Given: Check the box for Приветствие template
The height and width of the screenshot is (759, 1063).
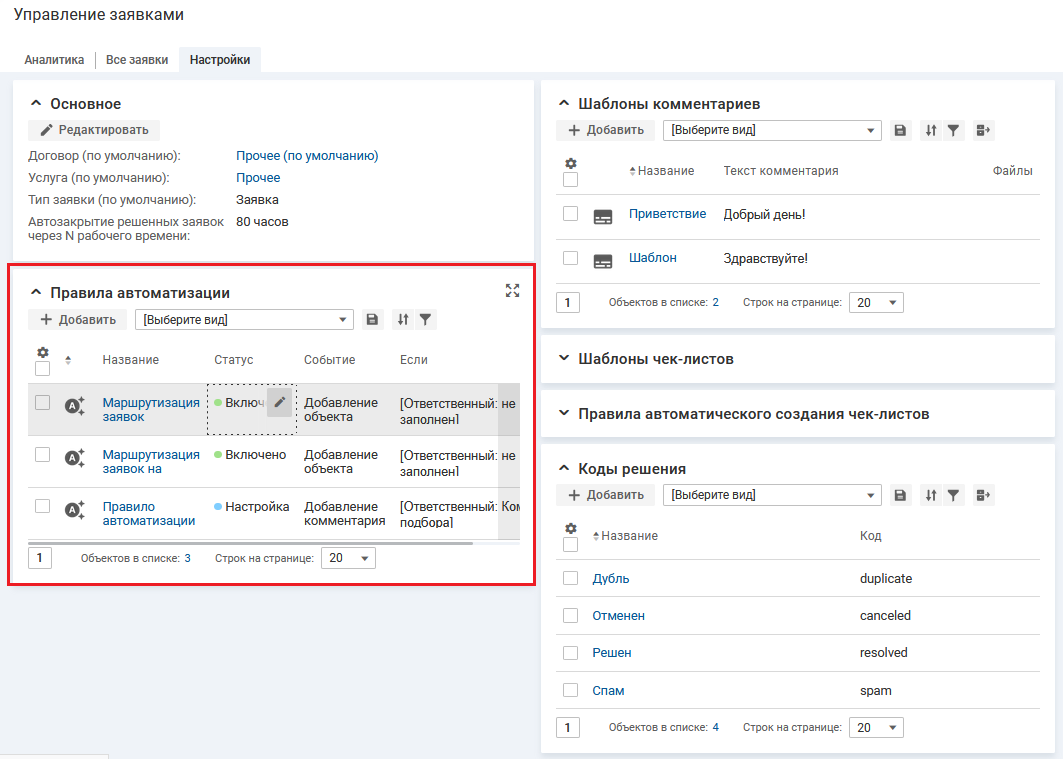Looking at the screenshot, I should (570, 214).
